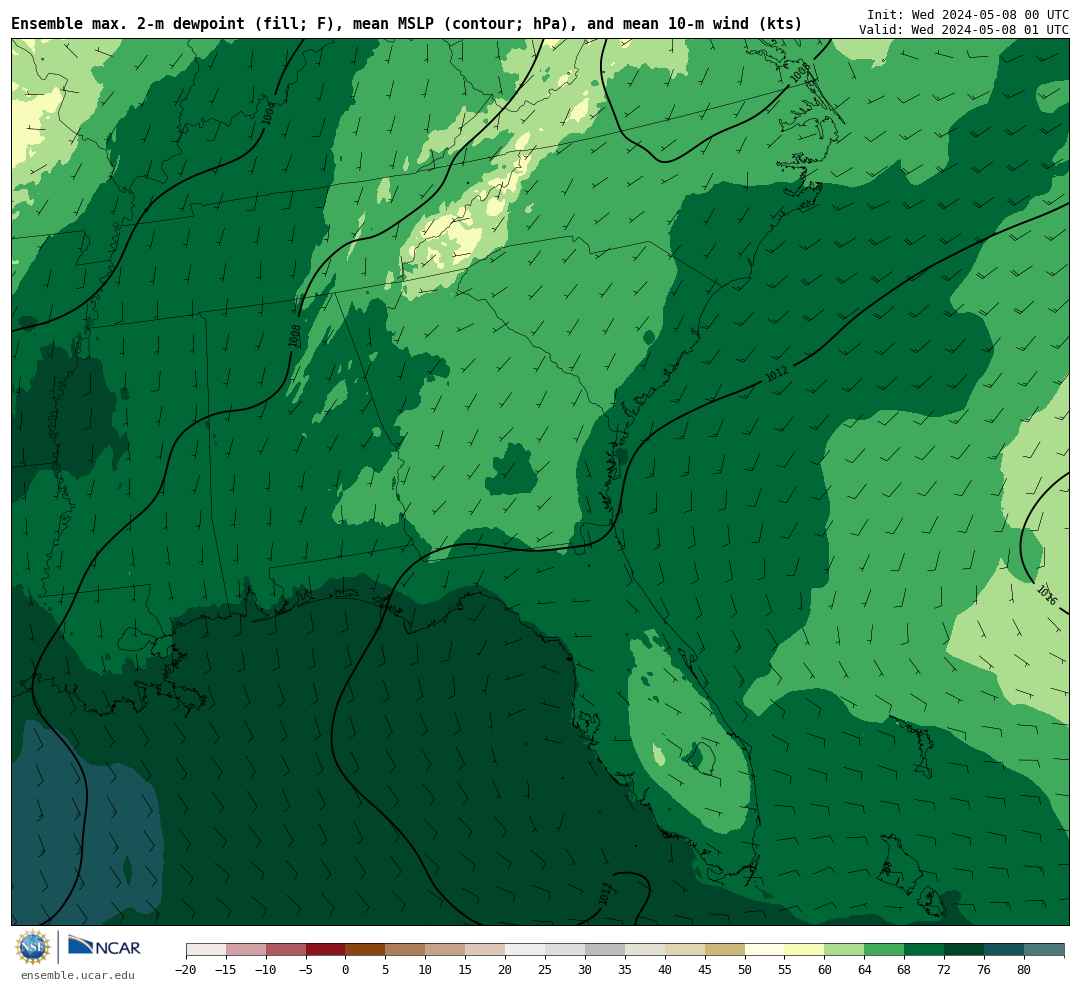
Task: Click the '−20' colorbar tick label
Action: click(186, 970)
